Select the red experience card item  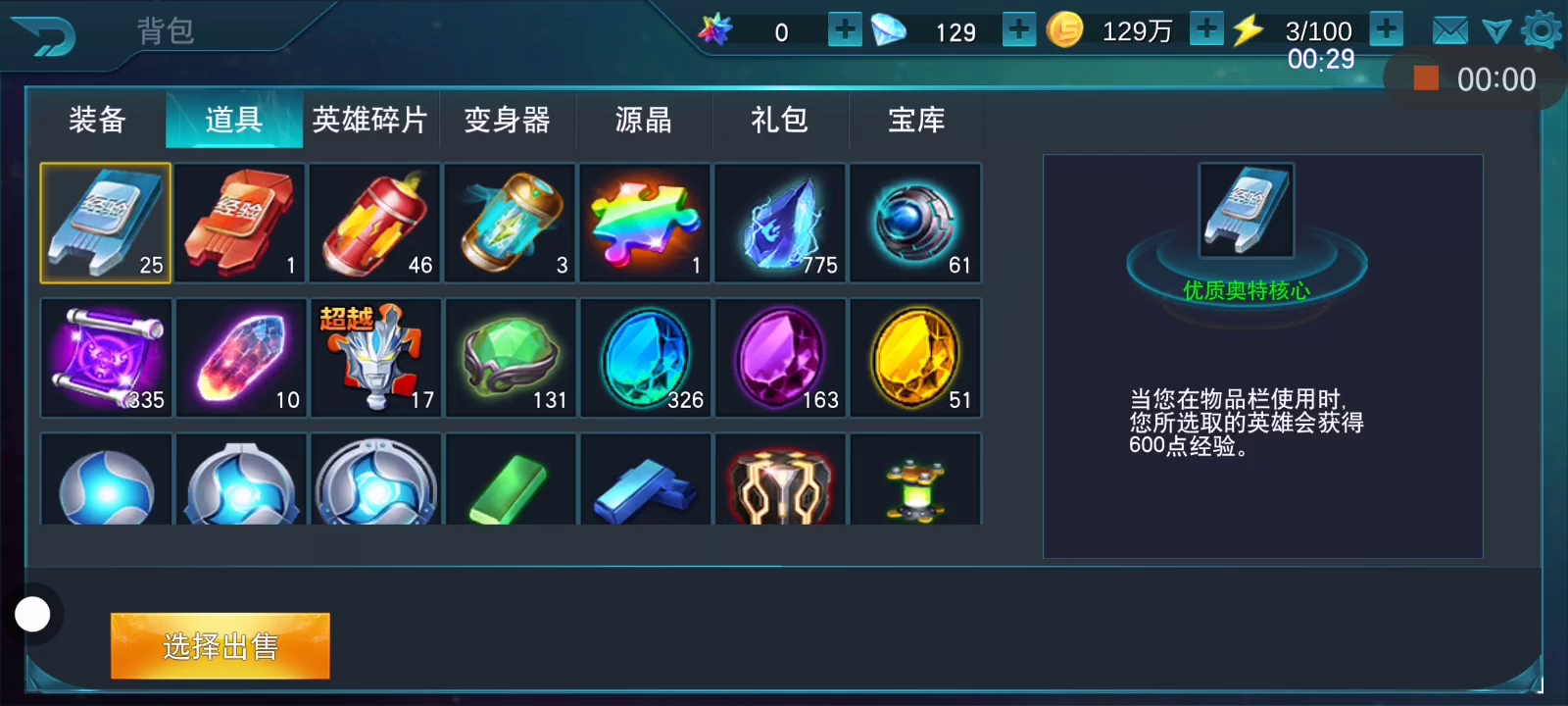click(240, 223)
